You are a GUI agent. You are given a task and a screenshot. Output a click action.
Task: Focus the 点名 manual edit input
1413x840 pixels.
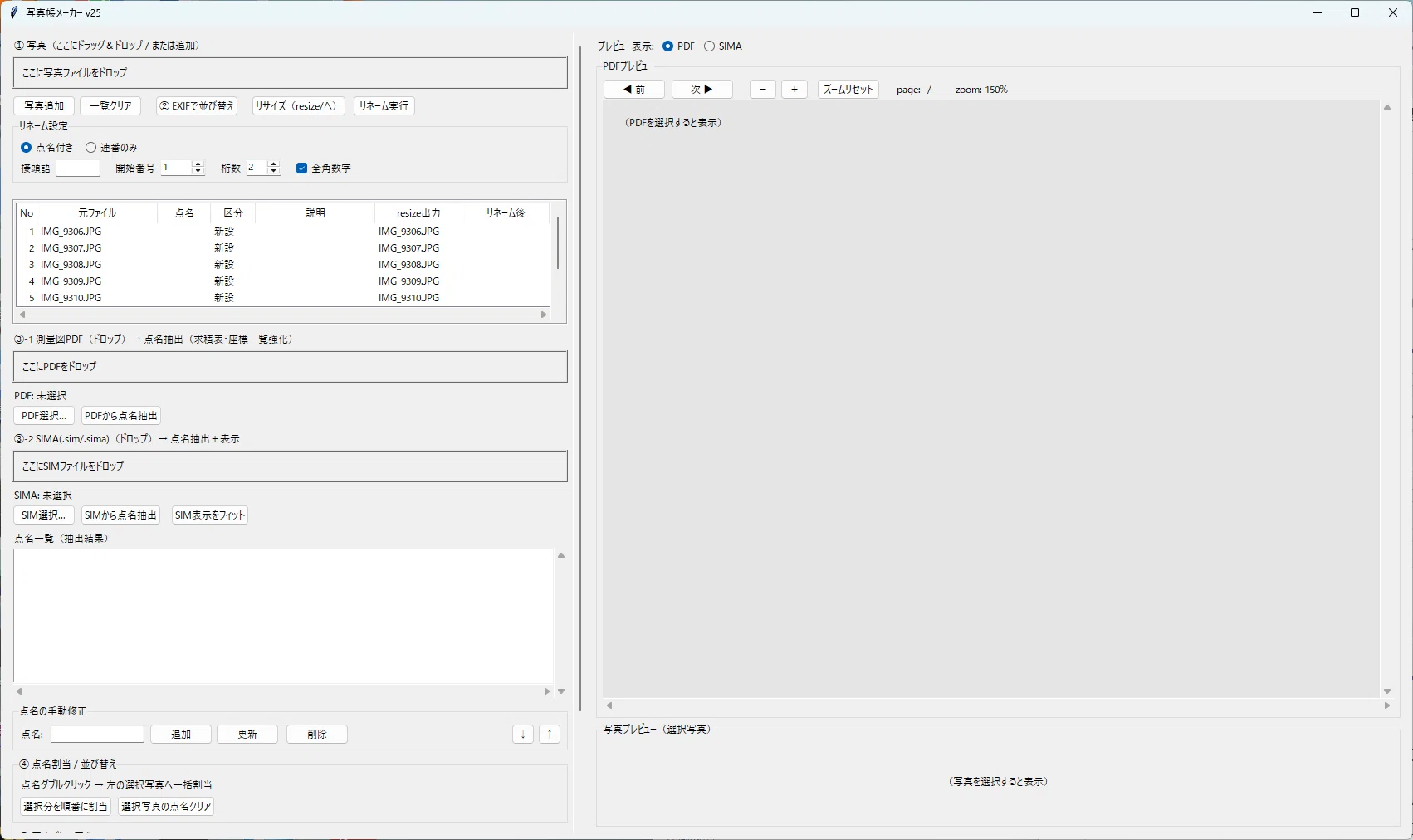pos(97,735)
